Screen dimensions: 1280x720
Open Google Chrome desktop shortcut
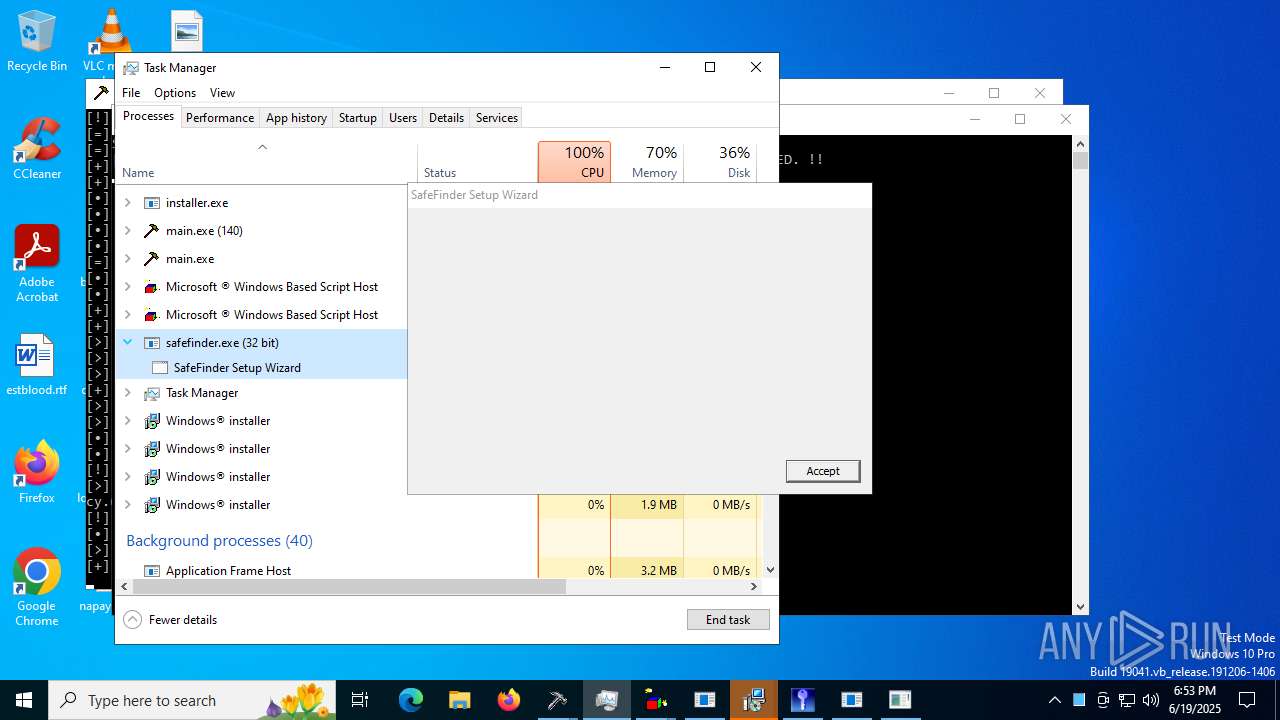37,587
